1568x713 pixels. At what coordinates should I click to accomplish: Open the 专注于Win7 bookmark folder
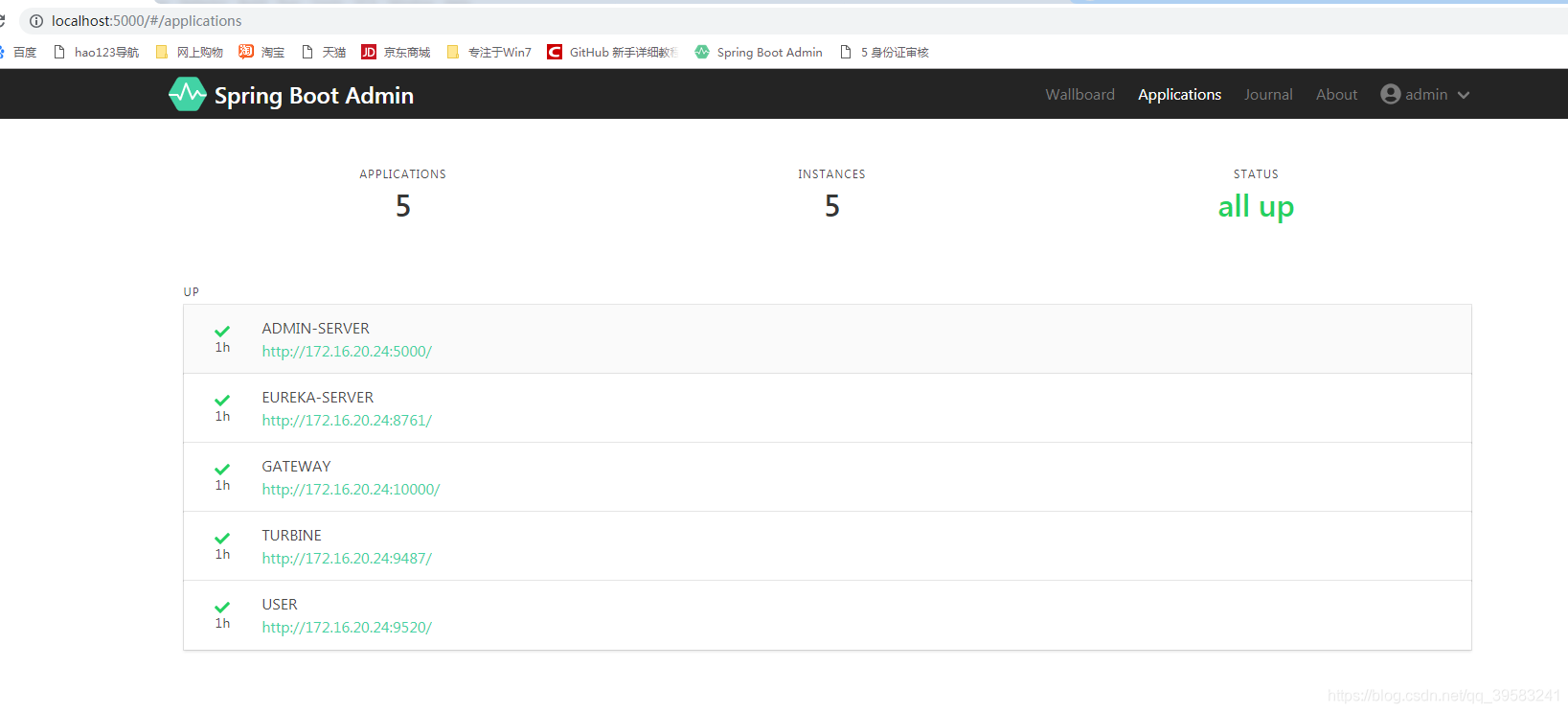click(x=489, y=52)
